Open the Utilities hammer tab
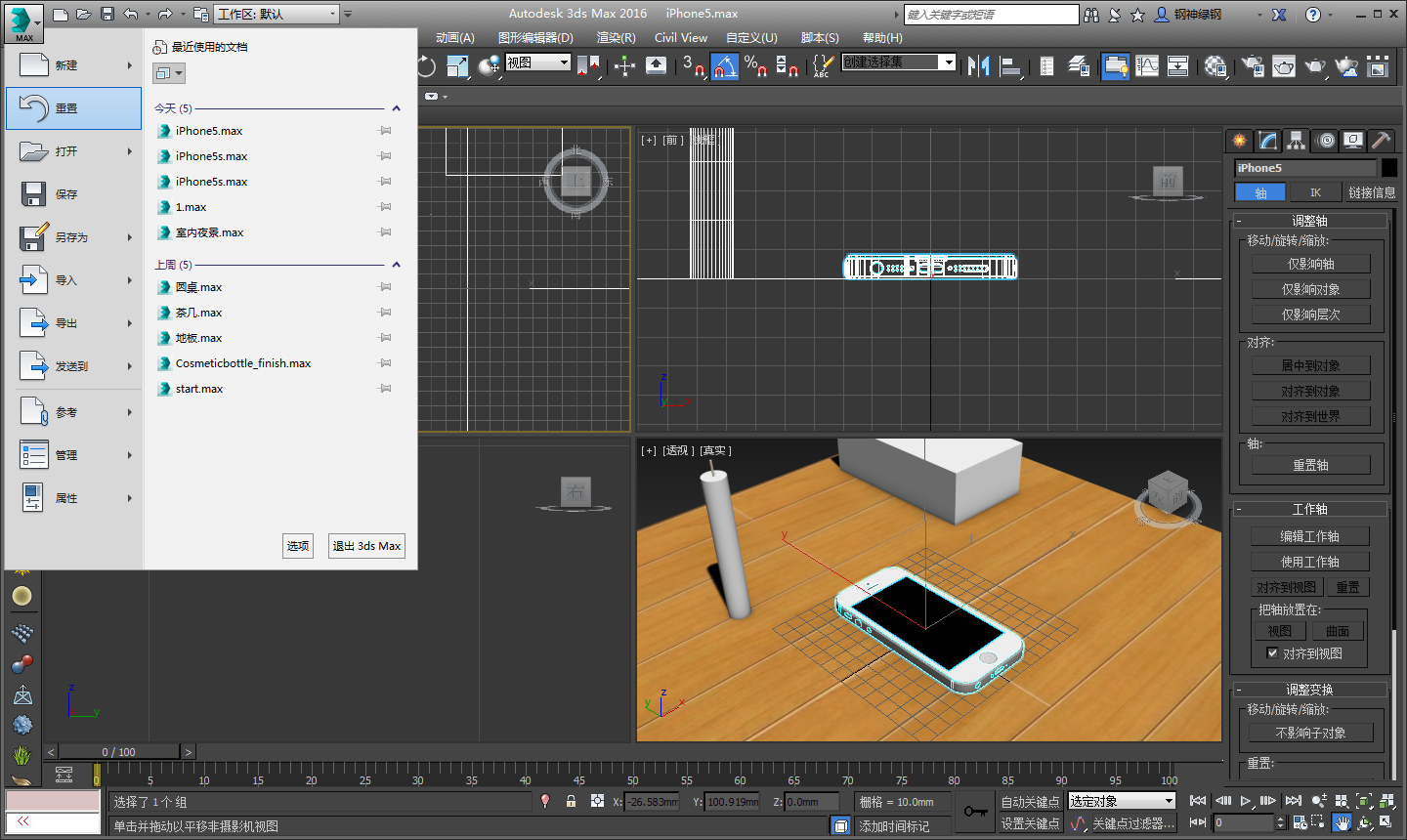The image size is (1407, 840). [x=1381, y=141]
